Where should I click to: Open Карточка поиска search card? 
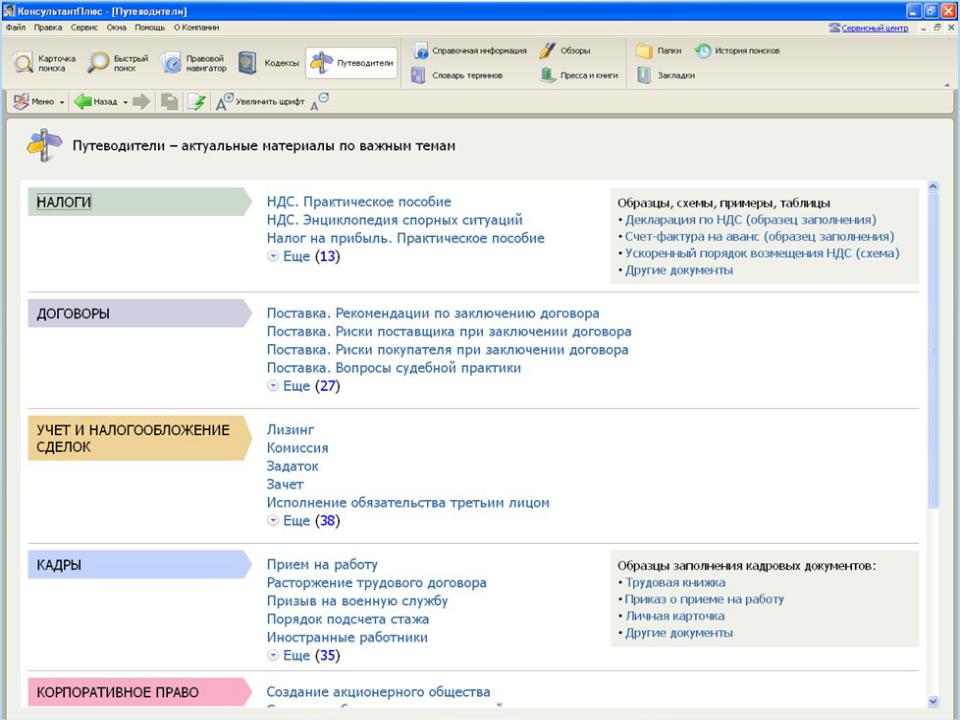pyautogui.click(x=45, y=63)
